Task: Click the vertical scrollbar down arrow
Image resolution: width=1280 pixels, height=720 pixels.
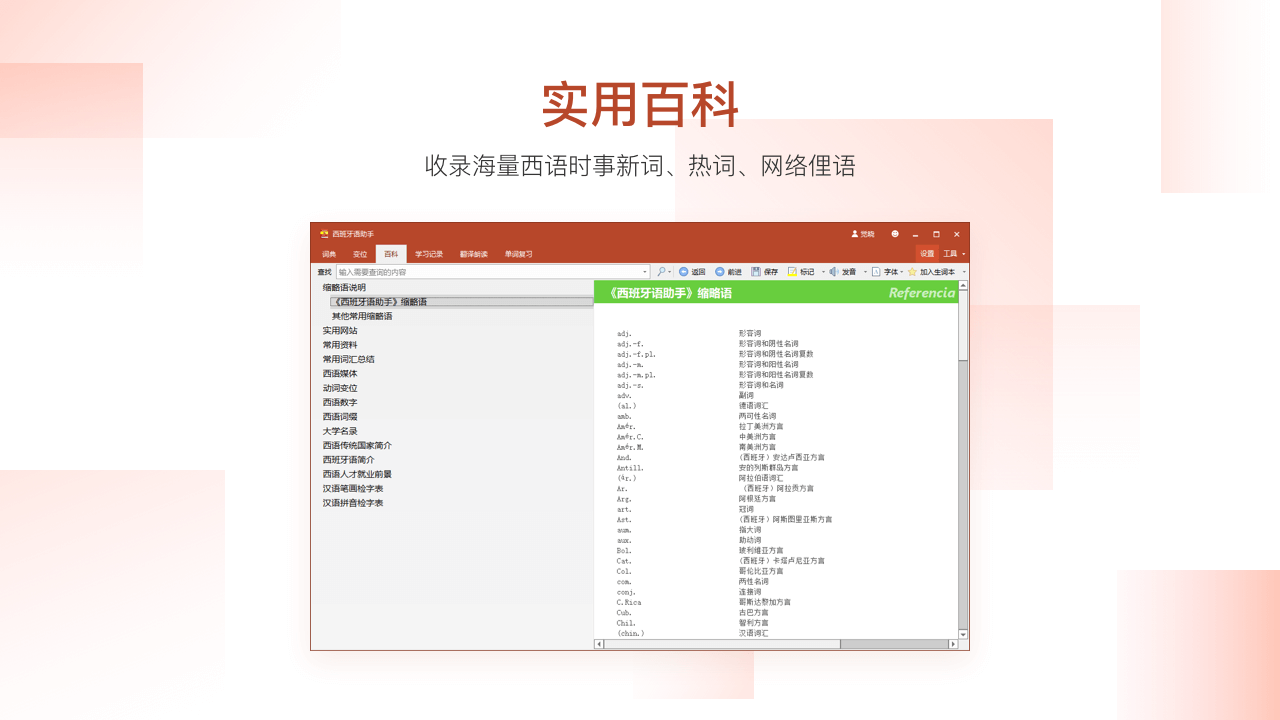Action: [x=963, y=634]
